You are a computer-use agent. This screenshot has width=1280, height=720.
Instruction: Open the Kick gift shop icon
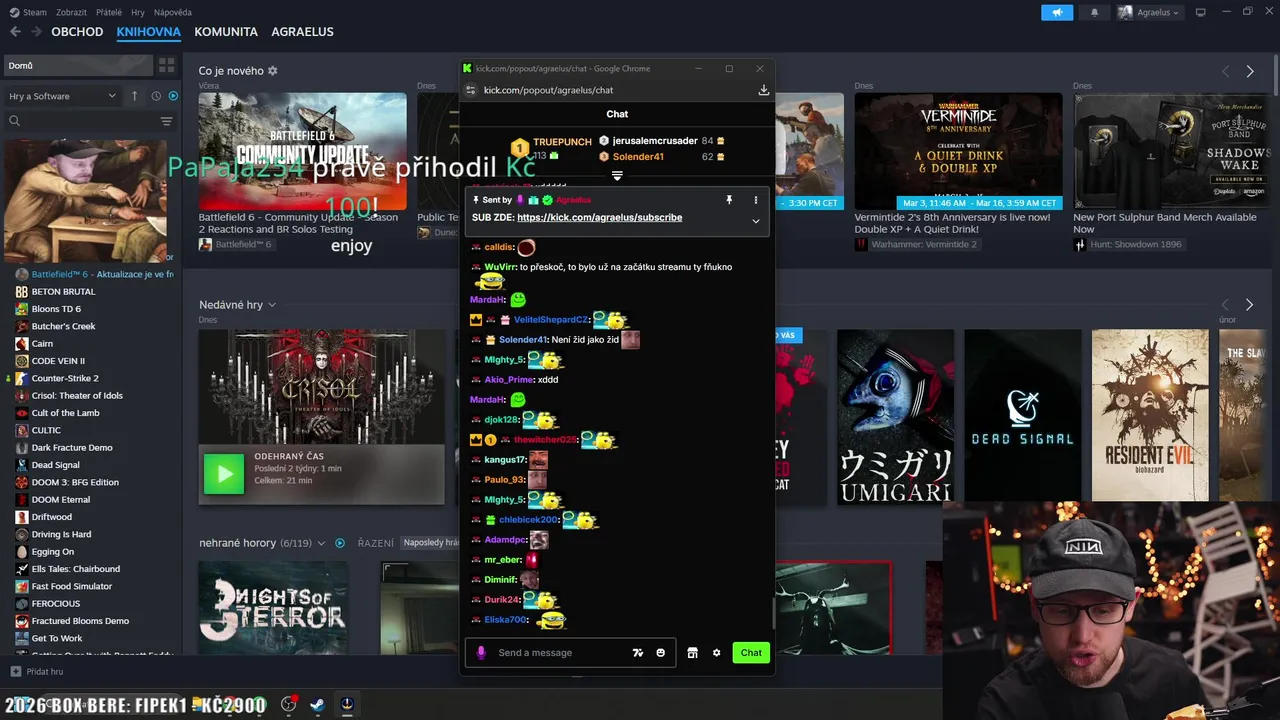pos(692,653)
